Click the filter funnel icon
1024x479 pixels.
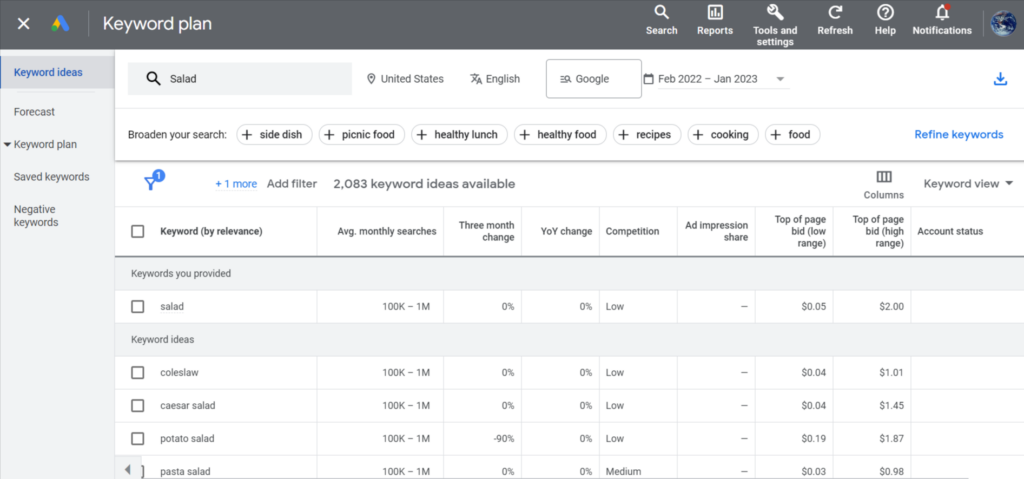pyautogui.click(x=151, y=183)
